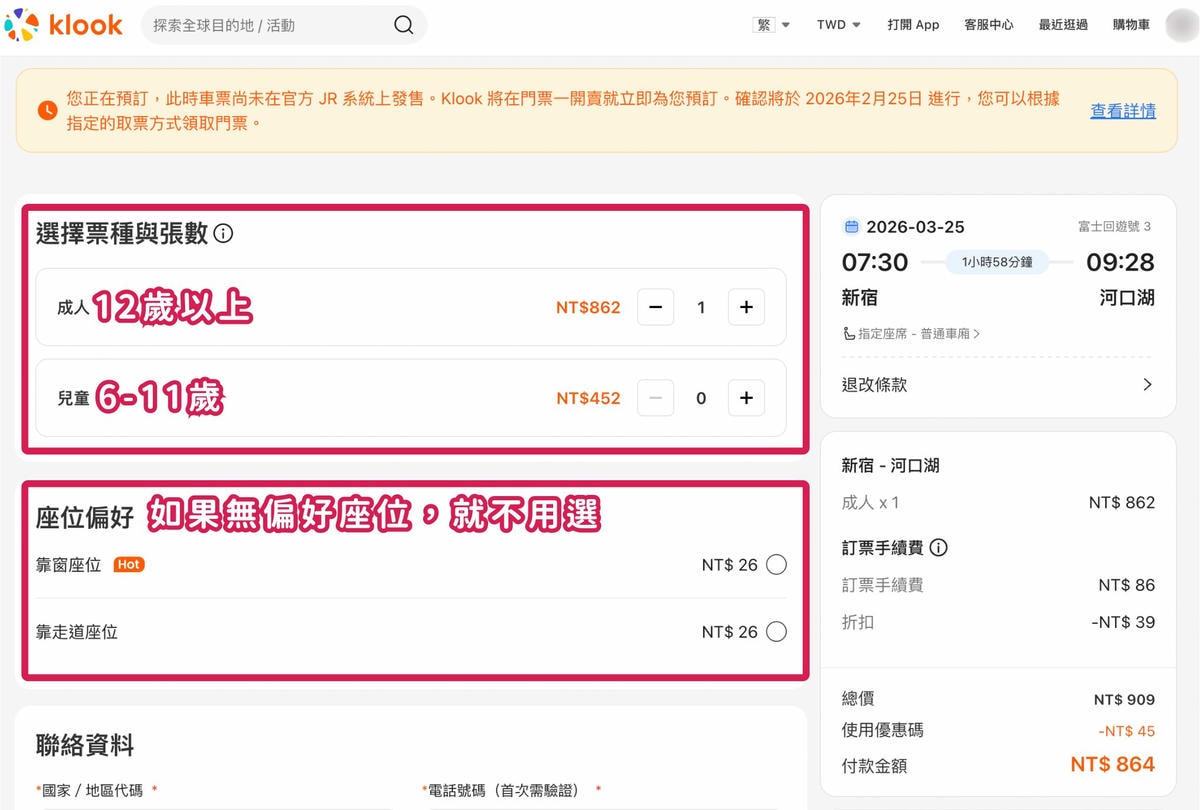Viewport: 1200px width, 810px height.
Task: Open the 繁 language dropdown
Action: coord(771,25)
